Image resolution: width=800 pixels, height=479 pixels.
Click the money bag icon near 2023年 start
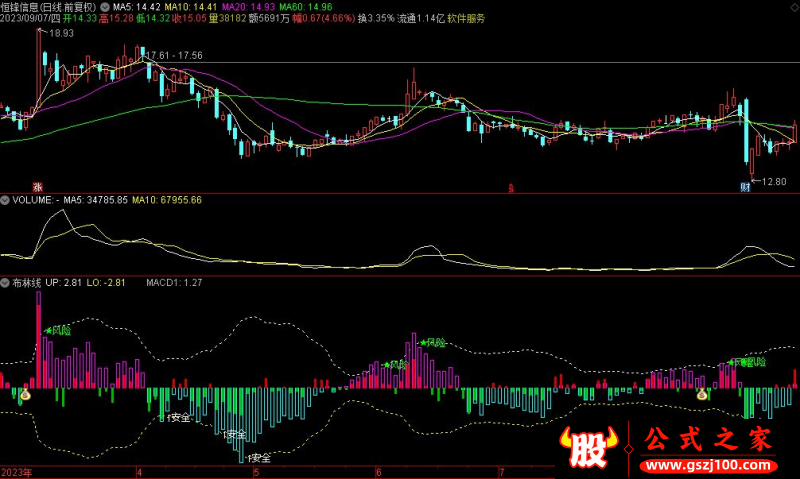click(25, 394)
